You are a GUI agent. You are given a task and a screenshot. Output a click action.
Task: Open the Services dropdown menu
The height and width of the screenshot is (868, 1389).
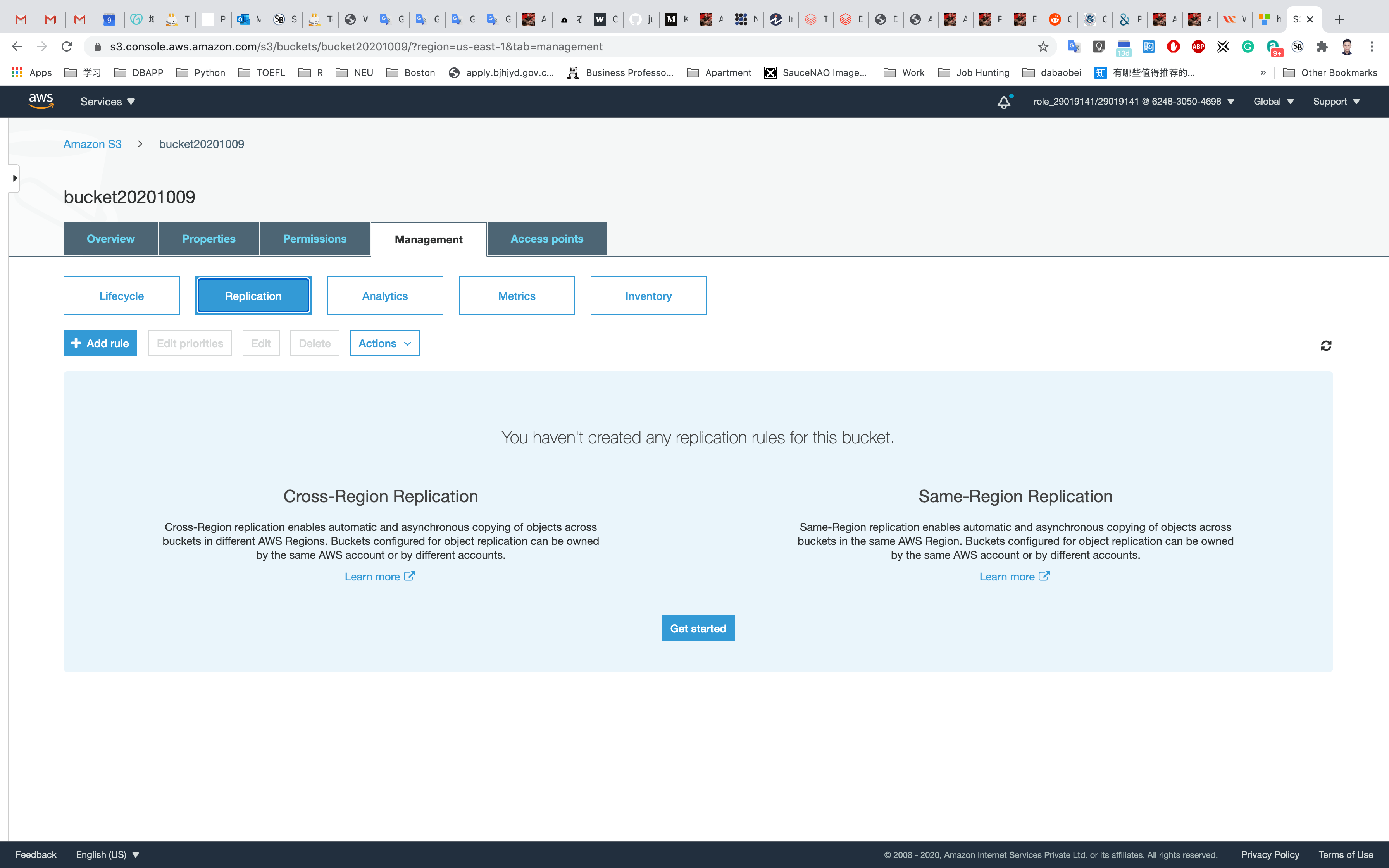coord(107,102)
